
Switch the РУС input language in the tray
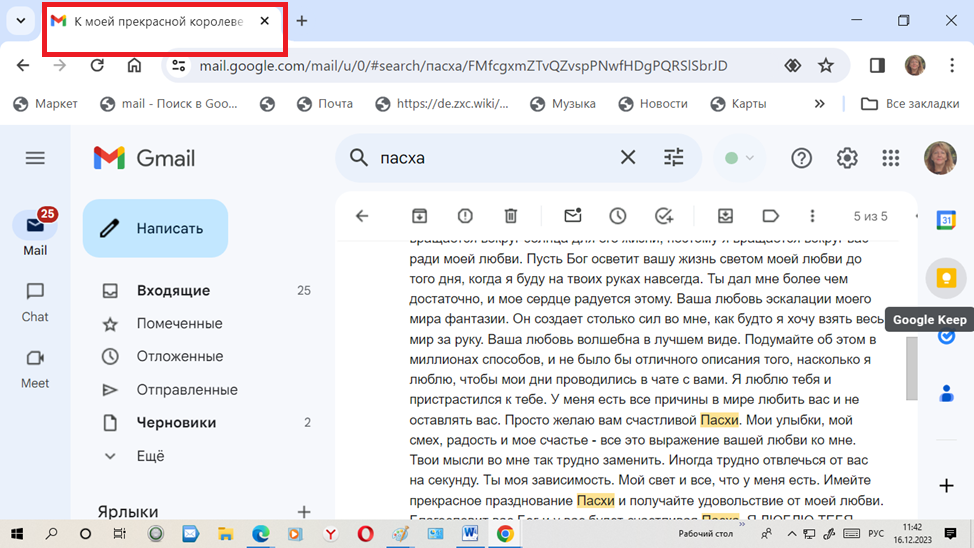pyautogui.click(x=876, y=534)
